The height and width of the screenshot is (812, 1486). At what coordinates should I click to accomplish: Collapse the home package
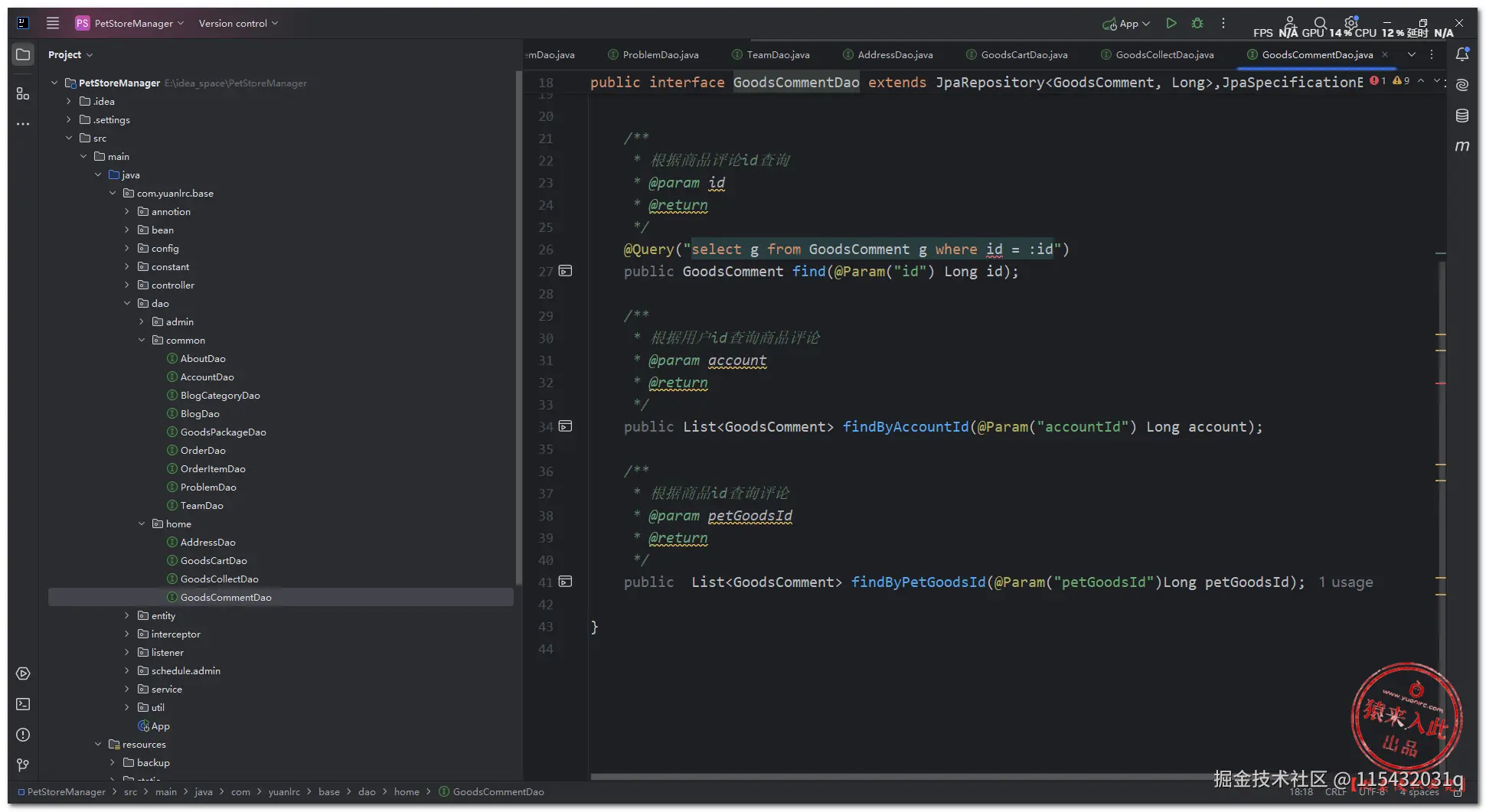(142, 523)
